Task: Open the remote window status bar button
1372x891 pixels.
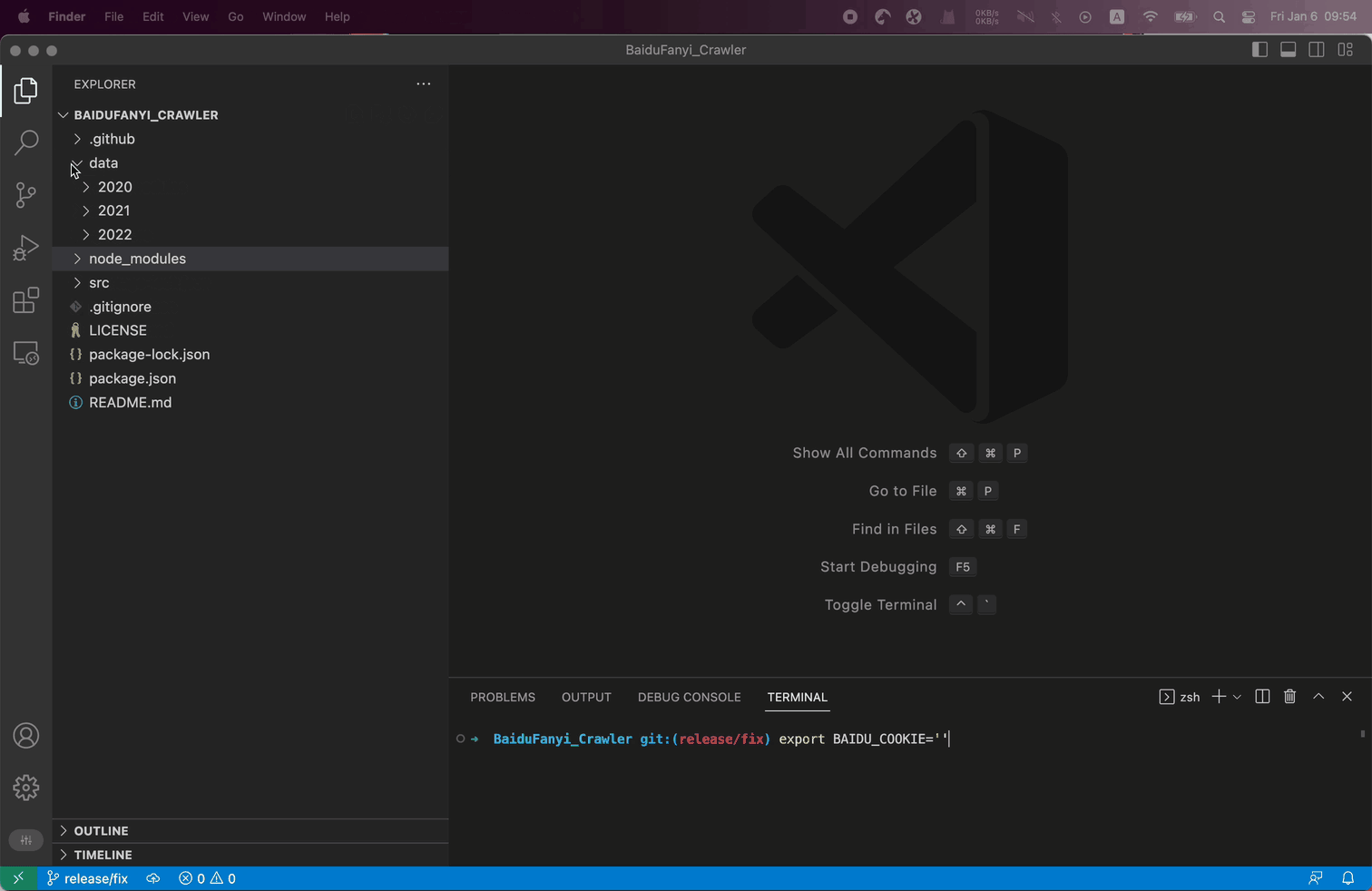Action: coord(18,878)
